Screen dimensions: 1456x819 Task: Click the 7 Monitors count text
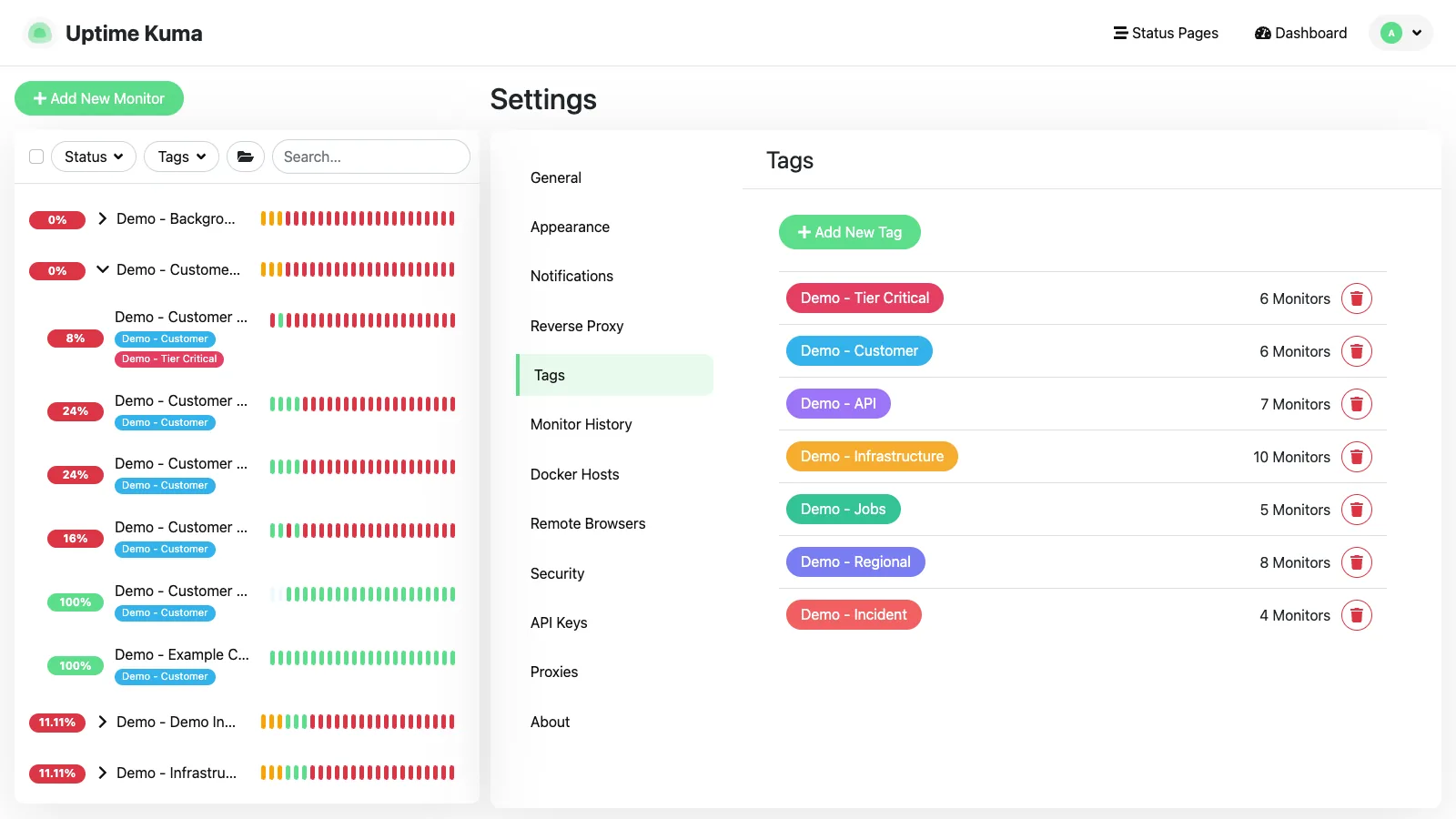(1295, 404)
